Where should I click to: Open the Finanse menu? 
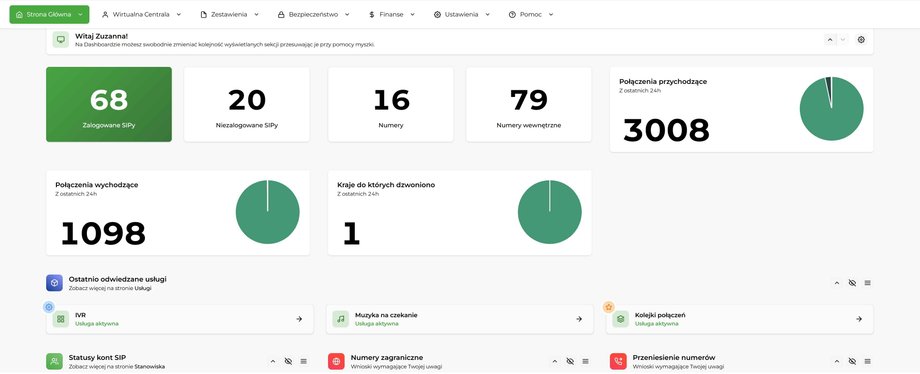tap(391, 15)
